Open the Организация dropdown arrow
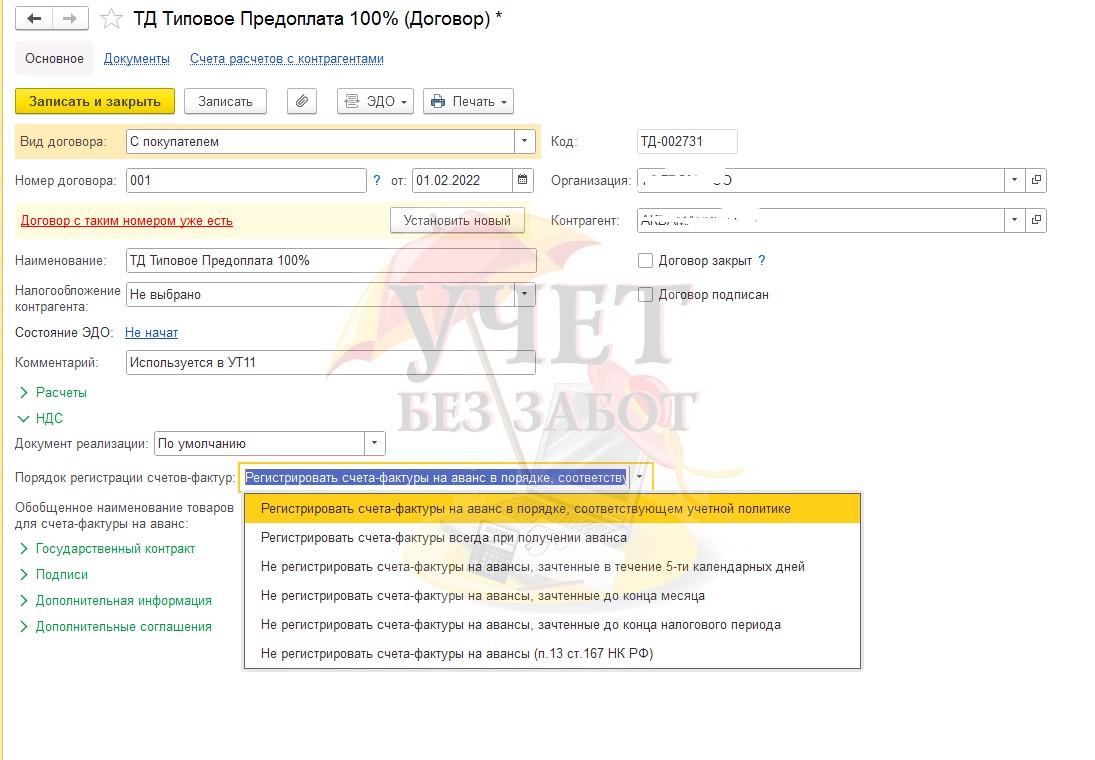This screenshot has width=1095, height=760. point(1015,180)
